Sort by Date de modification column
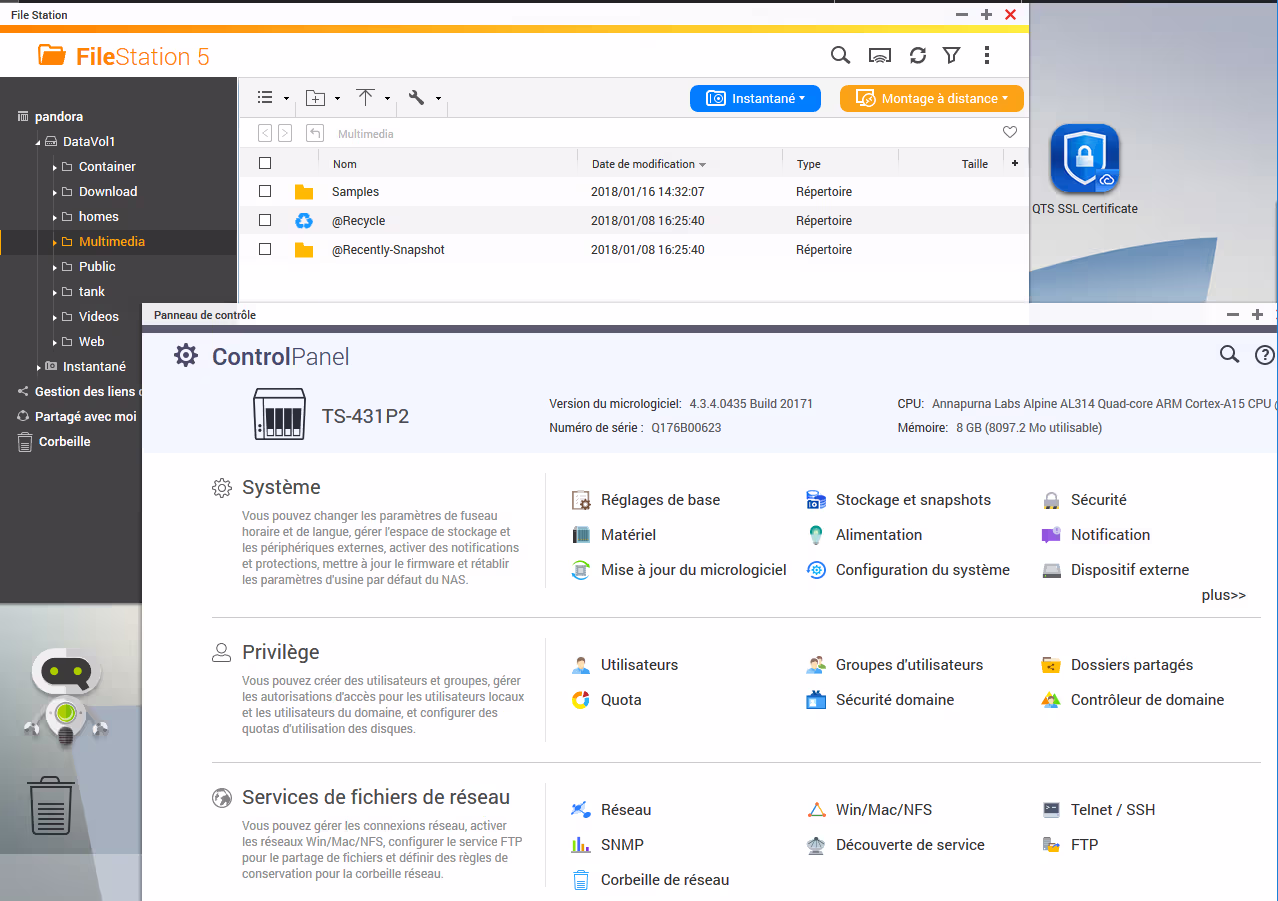Viewport: 1278px width, 901px height. point(643,164)
